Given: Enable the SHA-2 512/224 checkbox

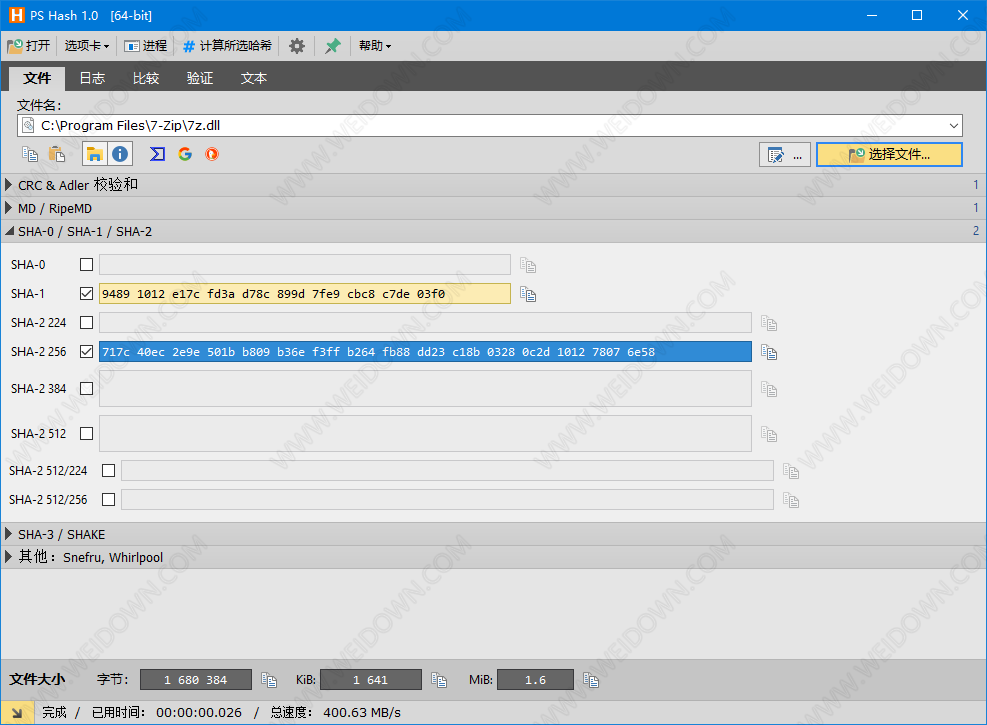Looking at the screenshot, I should pos(108,470).
